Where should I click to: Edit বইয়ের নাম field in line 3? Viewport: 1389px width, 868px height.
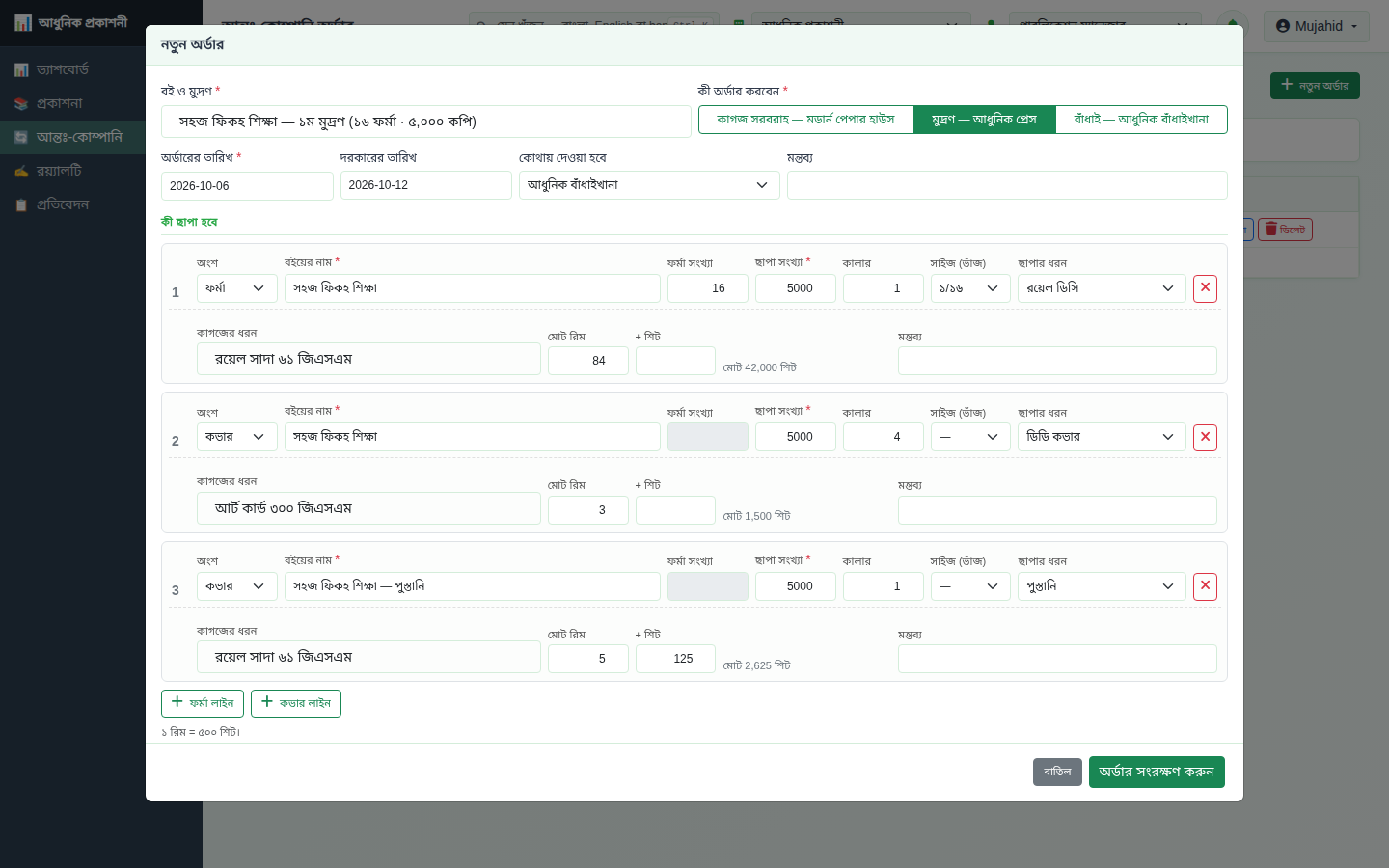(x=473, y=586)
